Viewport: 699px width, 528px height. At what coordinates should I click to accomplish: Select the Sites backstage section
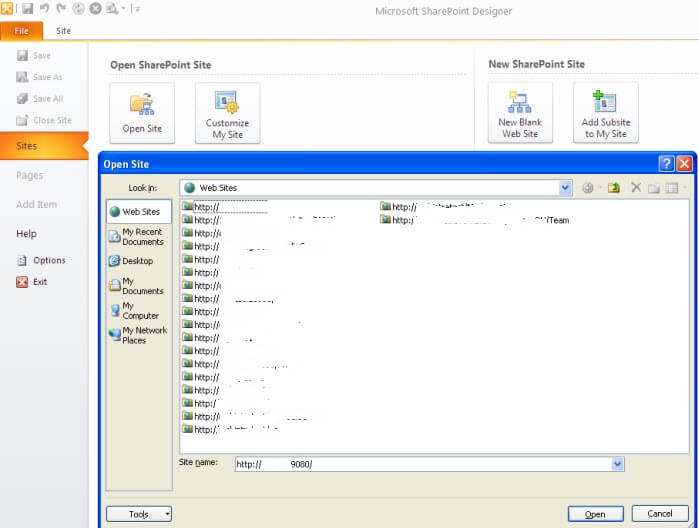pyautogui.click(x=44, y=146)
